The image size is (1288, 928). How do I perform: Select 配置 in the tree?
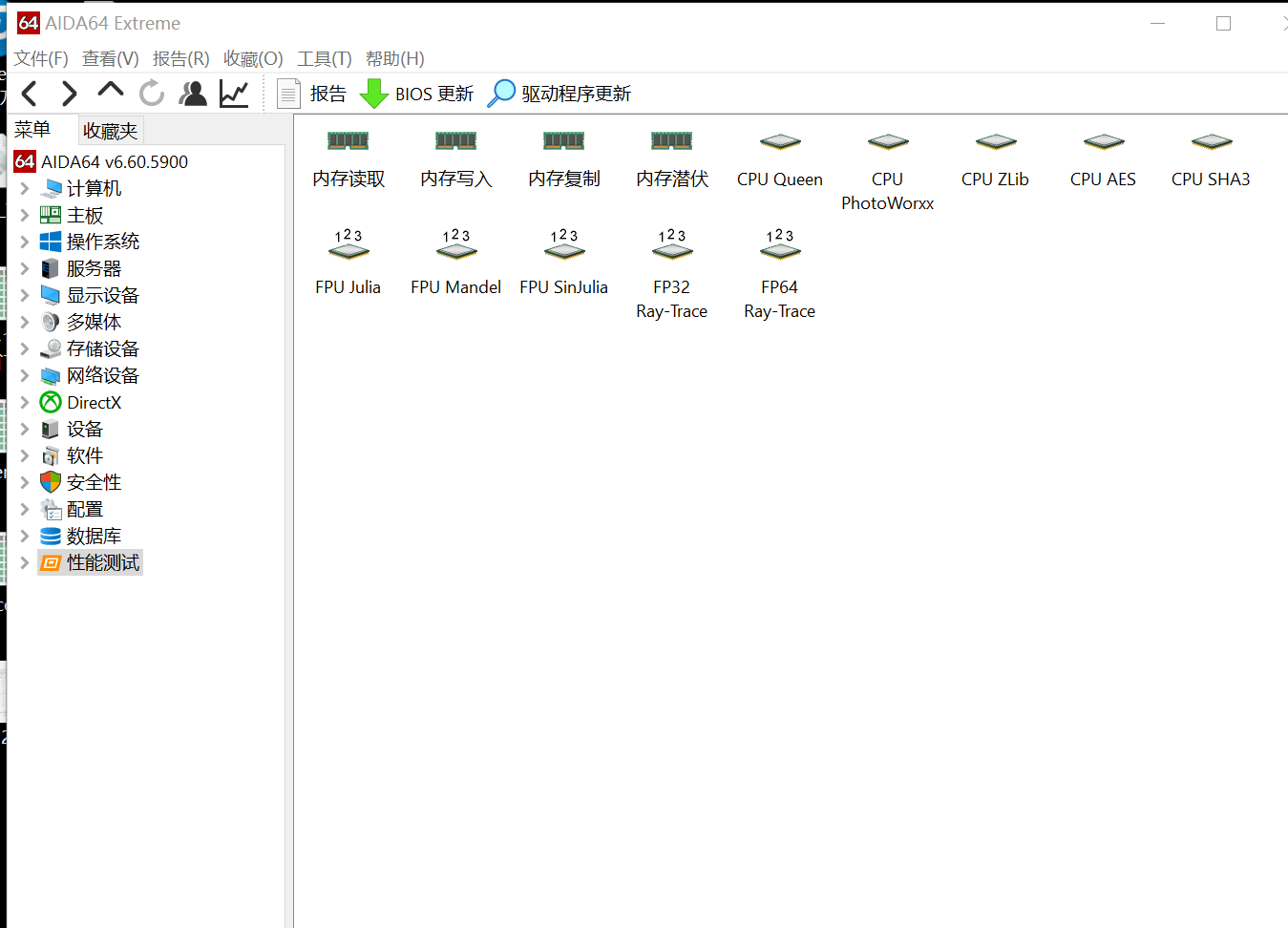pyautogui.click(x=84, y=509)
